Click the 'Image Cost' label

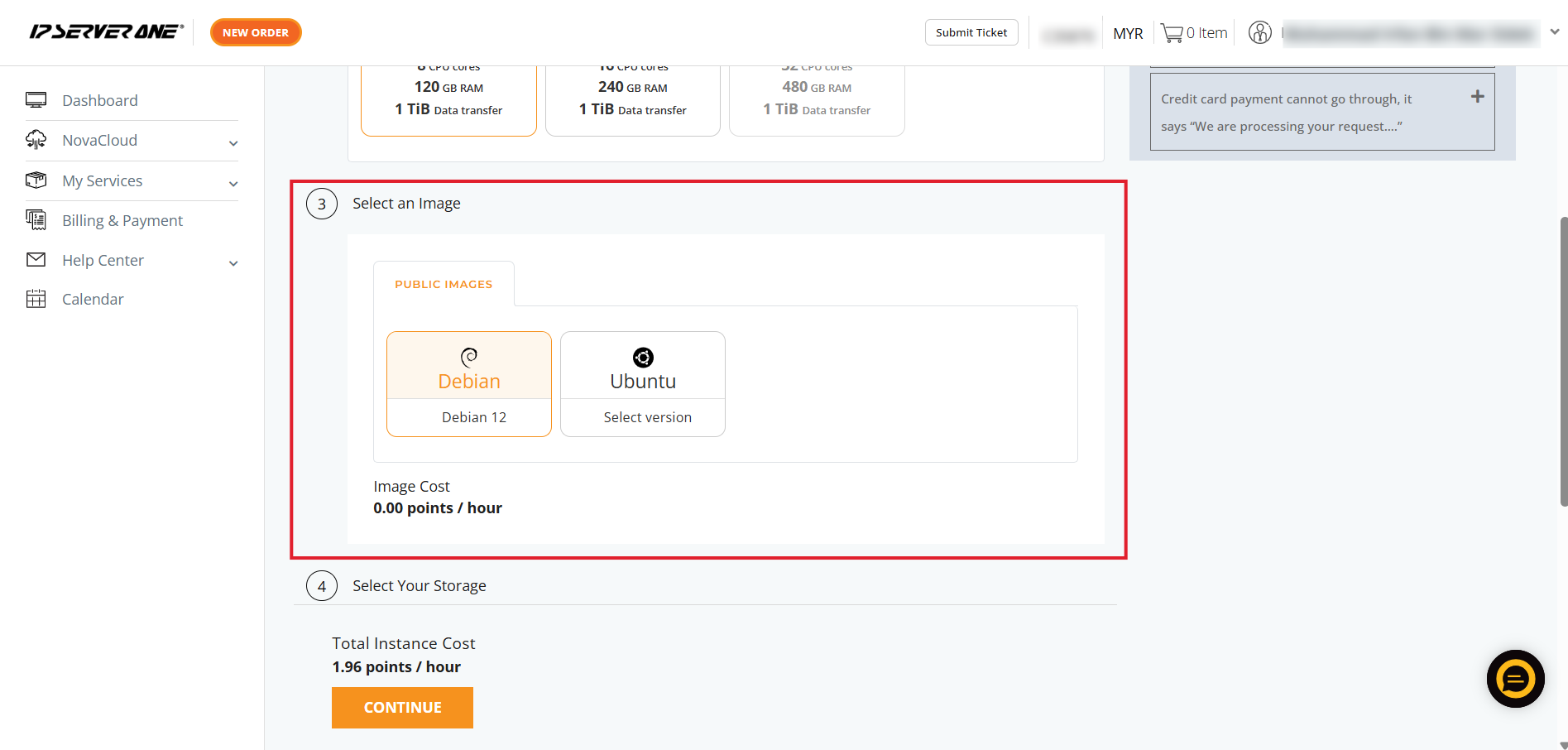tap(411, 487)
